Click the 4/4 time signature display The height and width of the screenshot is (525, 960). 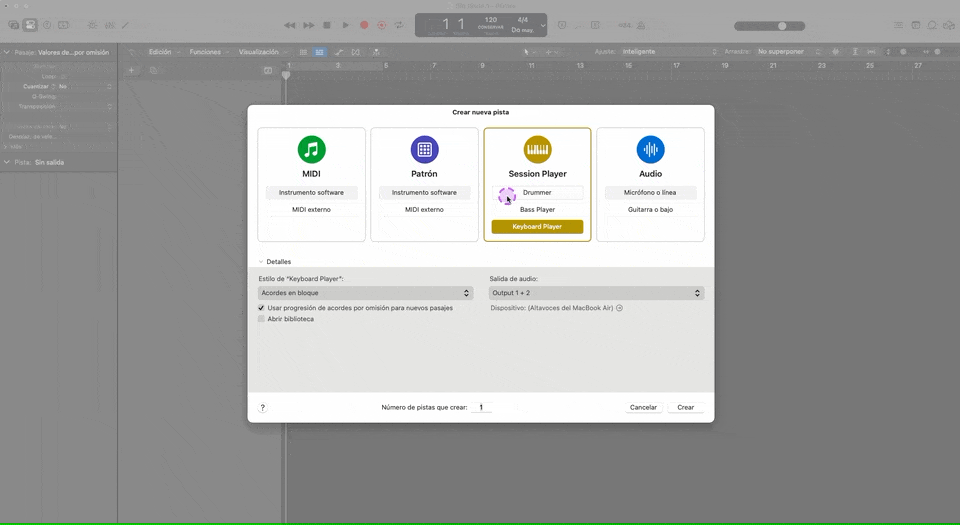point(522,20)
